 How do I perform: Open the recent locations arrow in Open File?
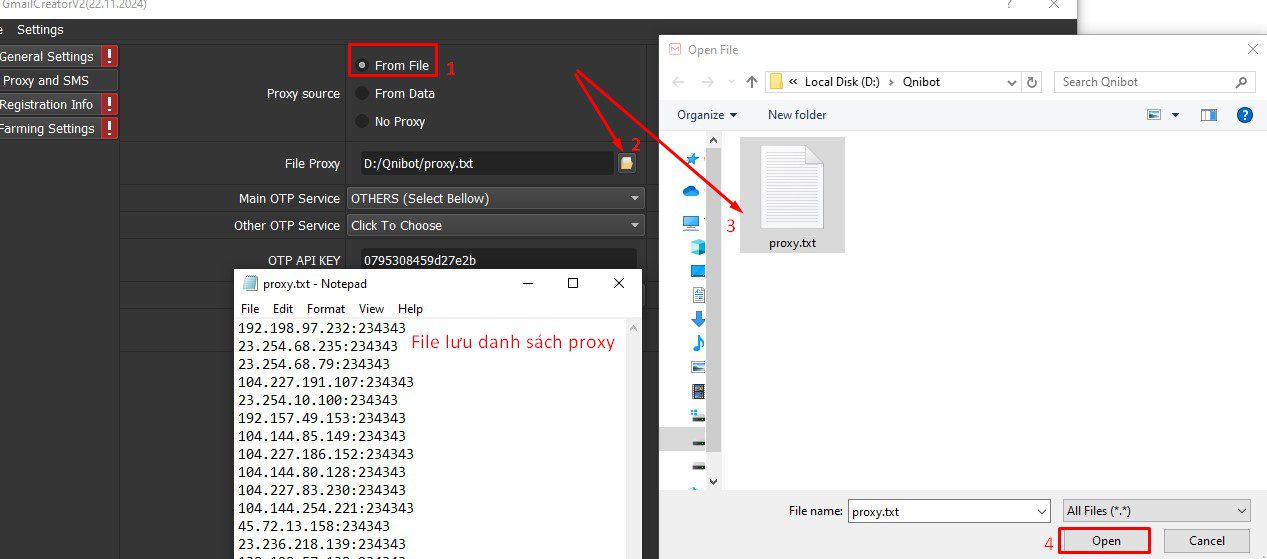tap(730, 82)
